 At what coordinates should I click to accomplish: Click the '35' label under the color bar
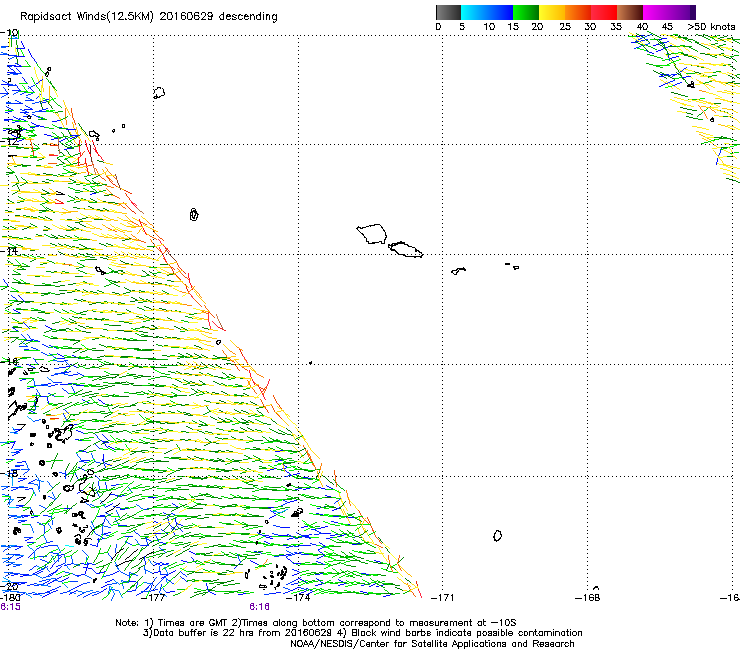tap(616, 27)
